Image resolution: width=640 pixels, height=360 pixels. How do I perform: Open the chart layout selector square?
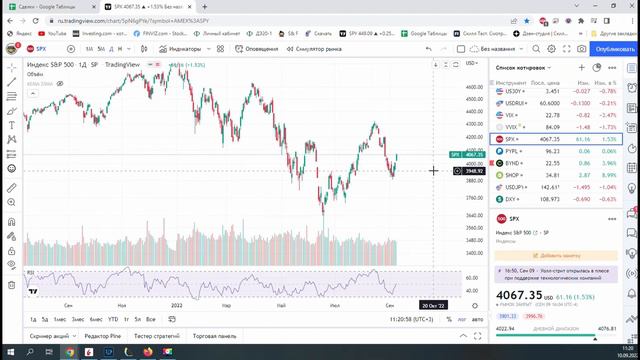pos(461,49)
